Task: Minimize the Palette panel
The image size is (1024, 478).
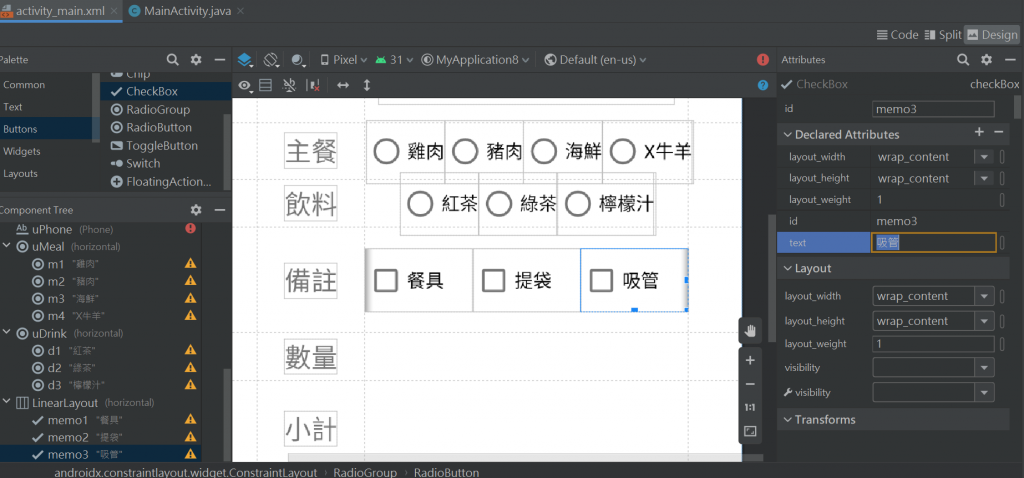Action: click(x=219, y=59)
